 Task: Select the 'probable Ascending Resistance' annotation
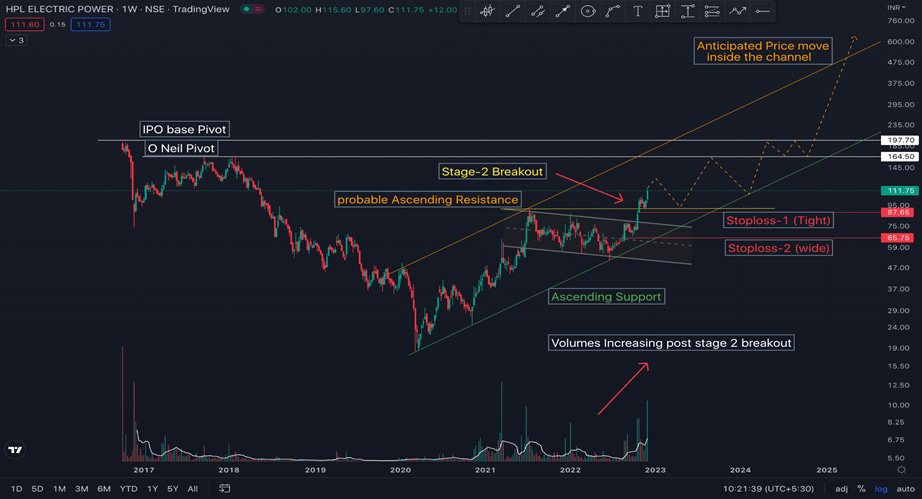tap(428, 200)
